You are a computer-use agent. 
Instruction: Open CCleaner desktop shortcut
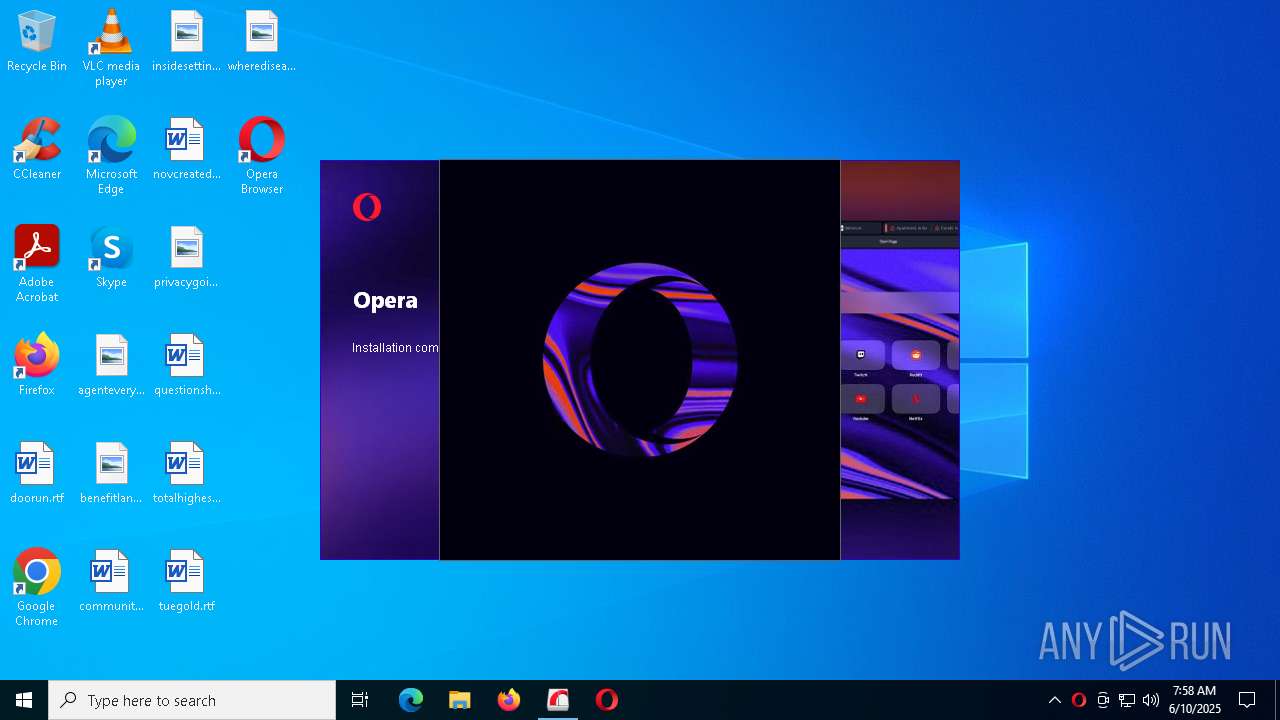point(37,150)
